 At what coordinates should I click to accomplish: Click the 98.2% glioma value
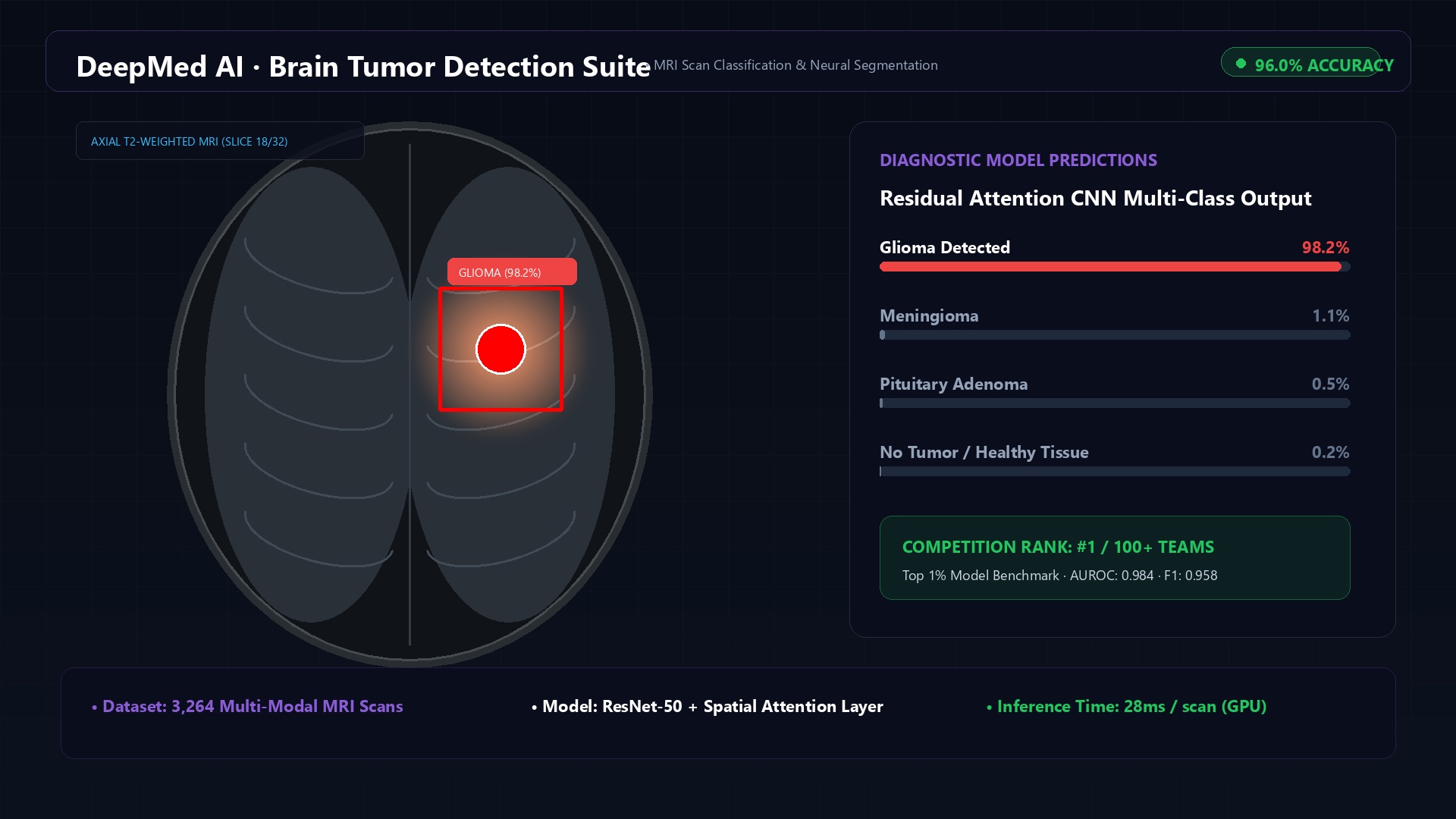pos(1326,247)
